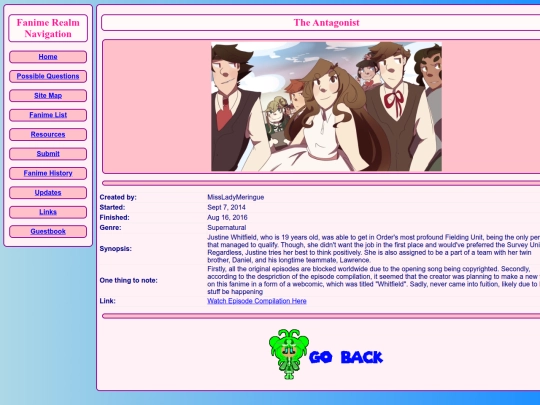This screenshot has height=405, width=540.
Task: Click The Antagonist cover artwork
Action: 326,106
